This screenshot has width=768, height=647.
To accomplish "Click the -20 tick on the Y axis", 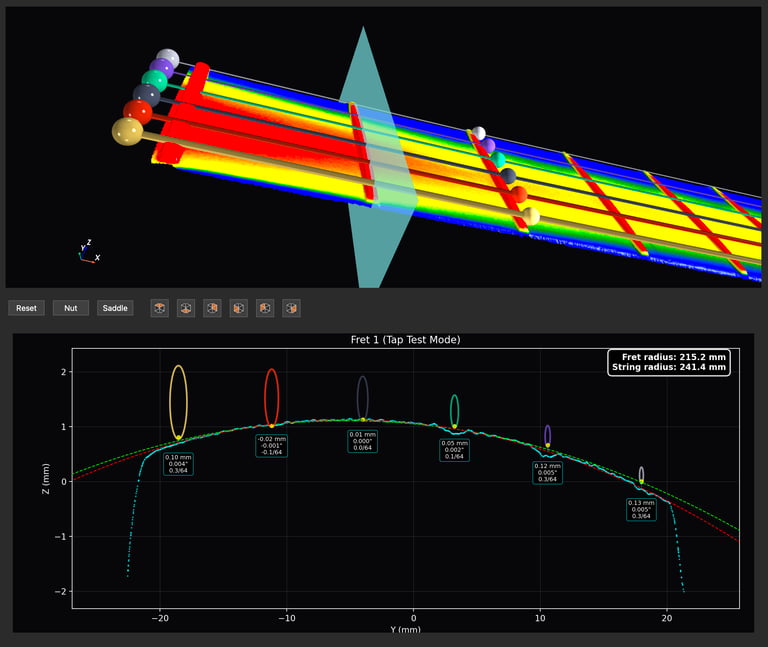I will [160, 618].
